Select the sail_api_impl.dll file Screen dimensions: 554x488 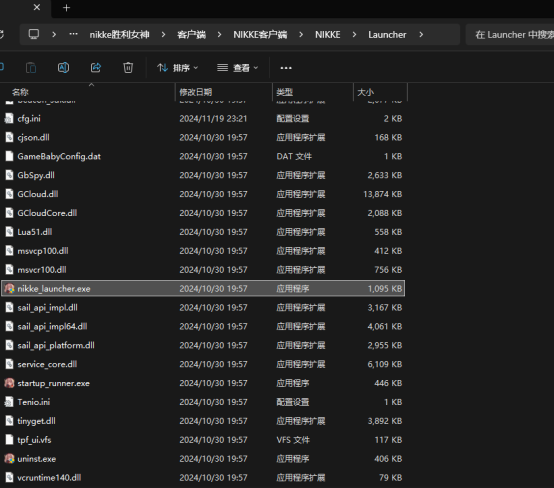[x=203, y=308]
